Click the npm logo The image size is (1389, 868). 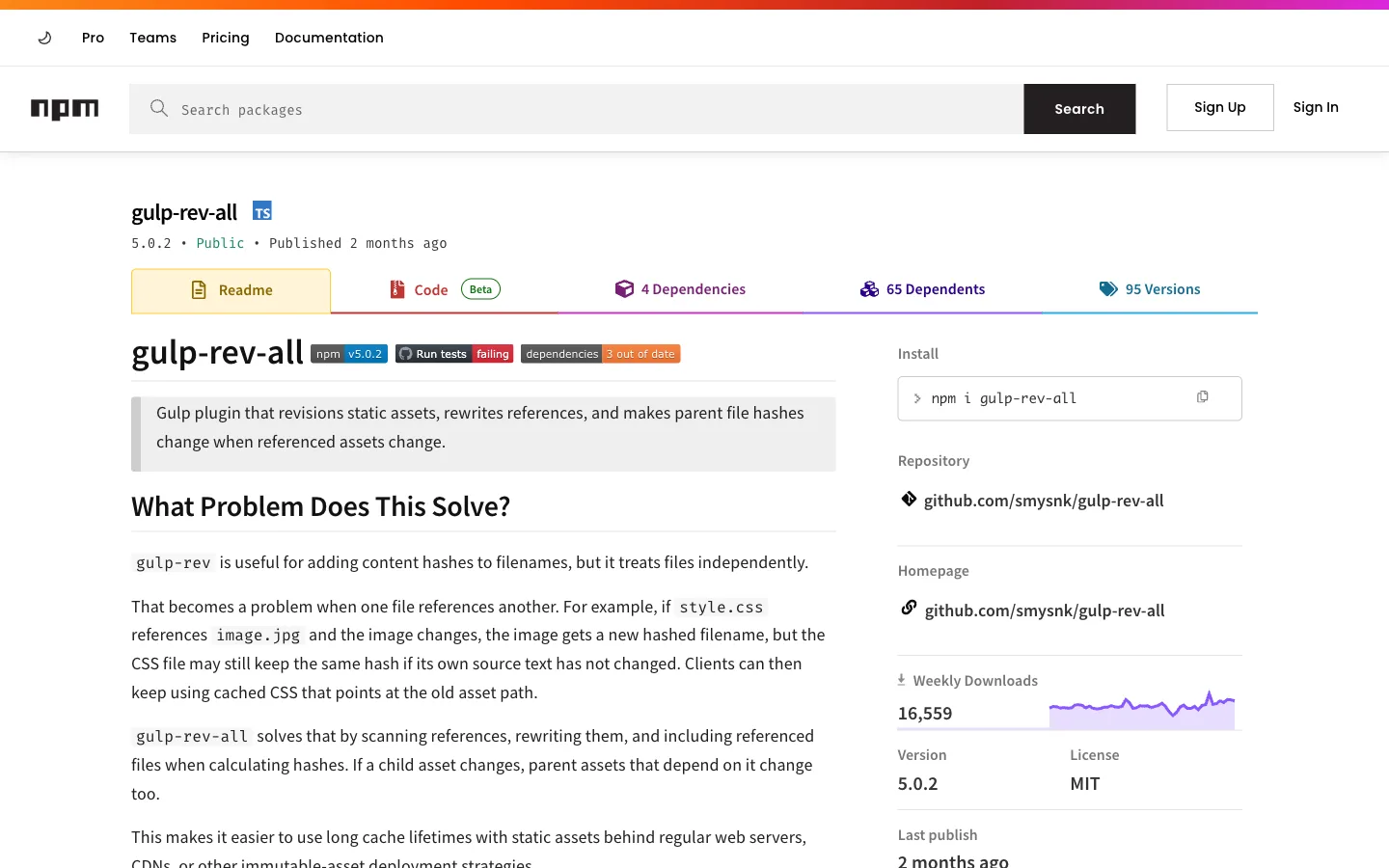[65, 109]
